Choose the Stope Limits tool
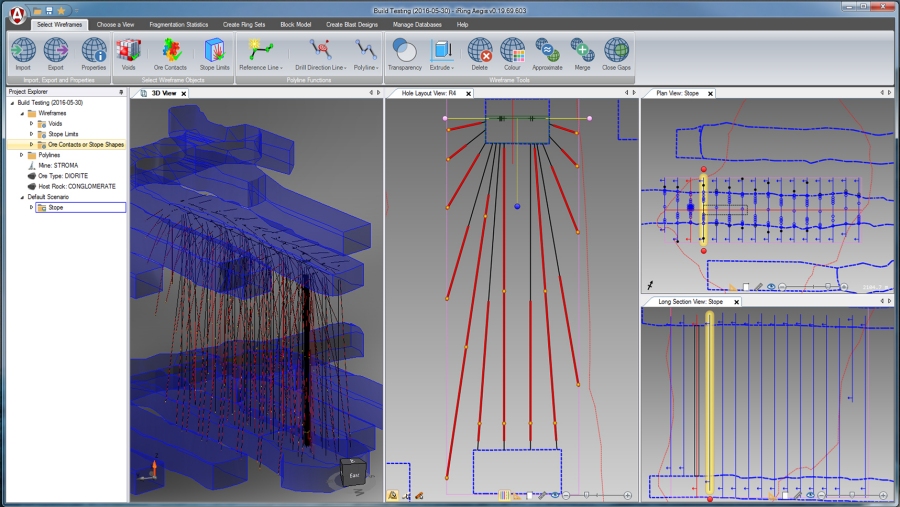 click(x=215, y=51)
